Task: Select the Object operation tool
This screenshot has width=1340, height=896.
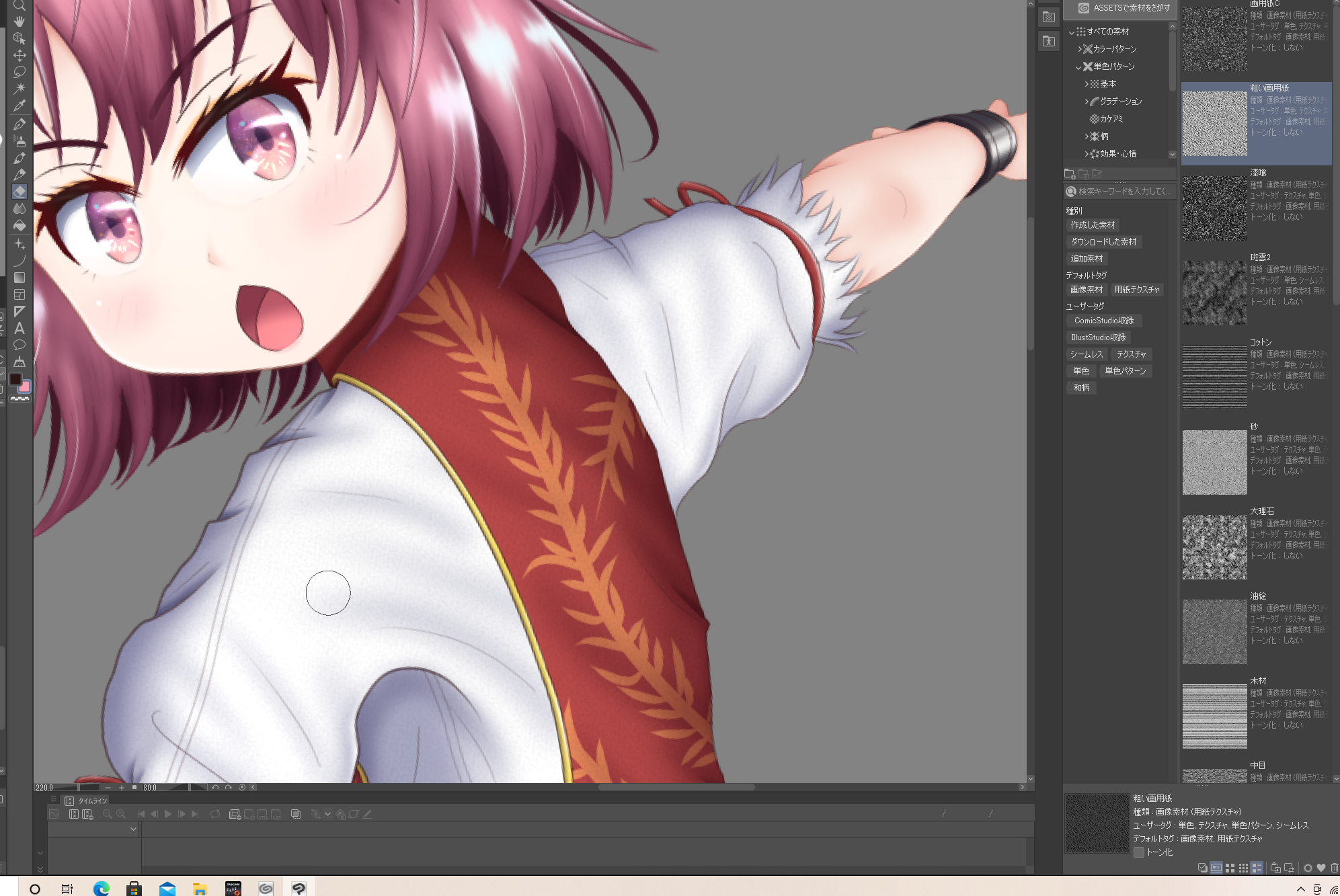Action: (19, 38)
